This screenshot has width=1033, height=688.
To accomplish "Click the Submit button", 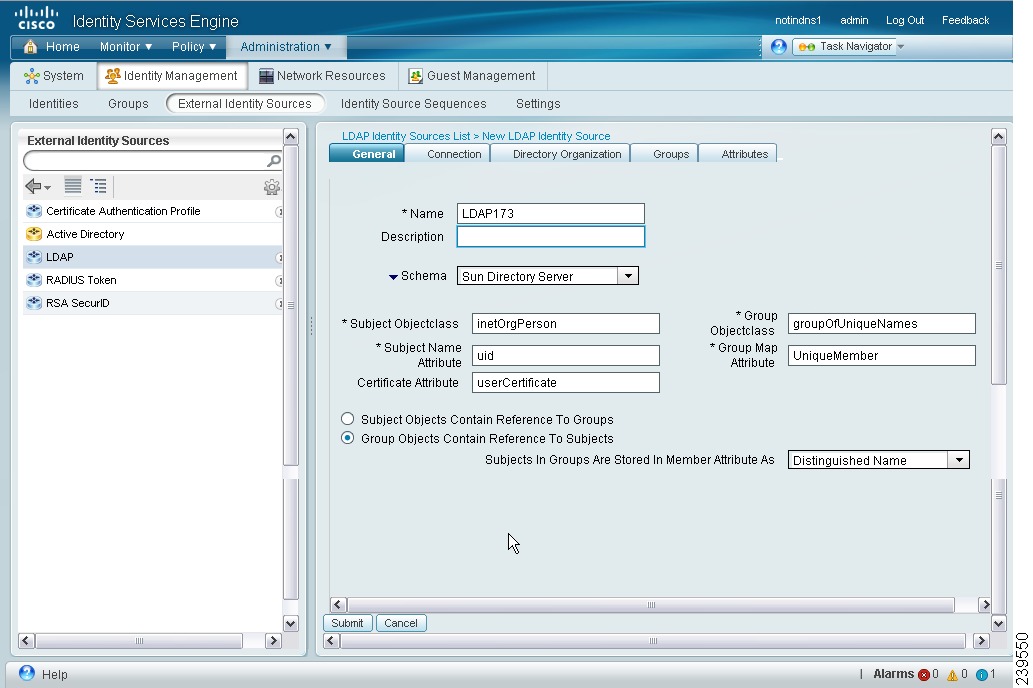I will tap(347, 623).
